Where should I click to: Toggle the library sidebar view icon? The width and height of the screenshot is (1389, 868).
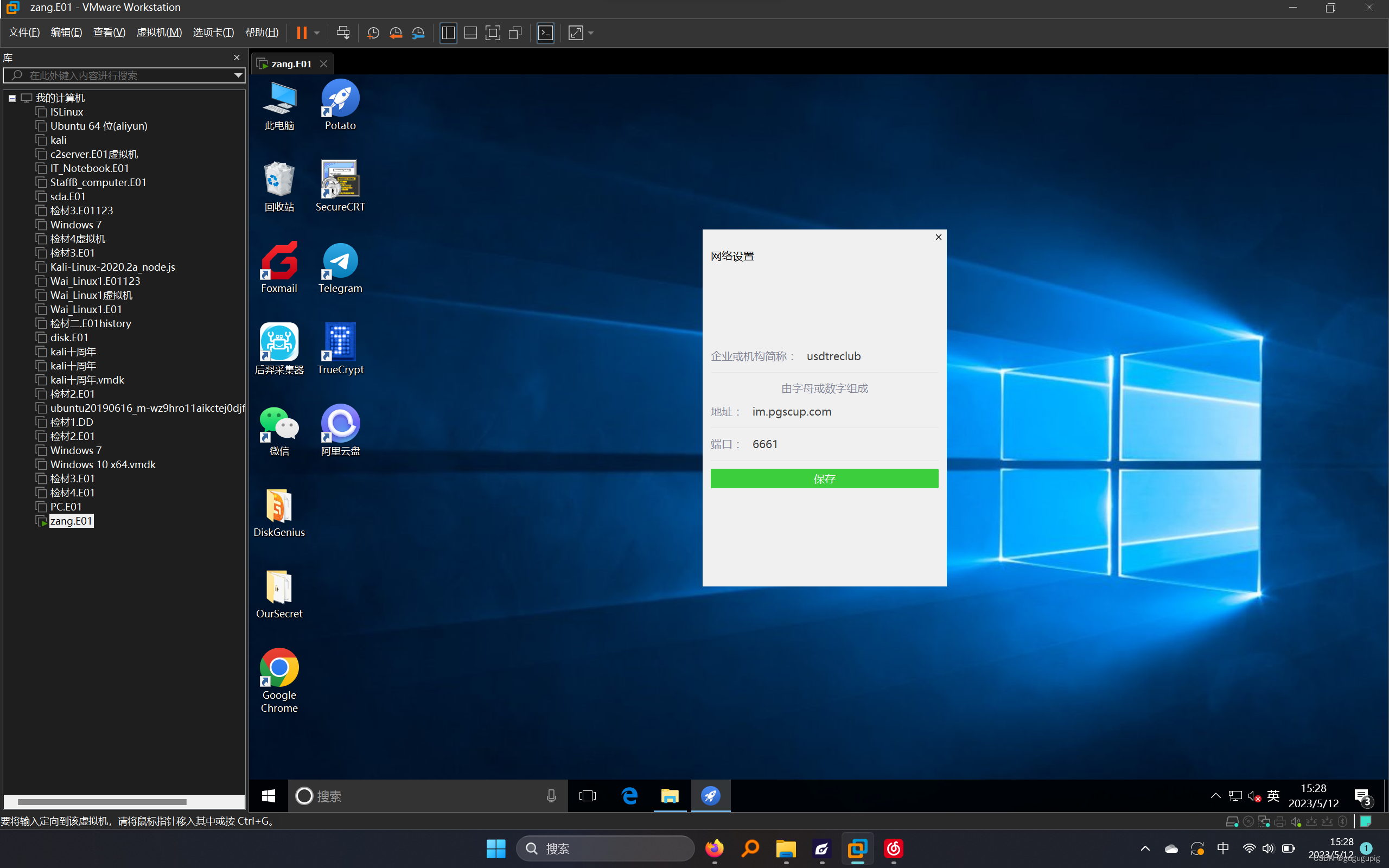448,33
